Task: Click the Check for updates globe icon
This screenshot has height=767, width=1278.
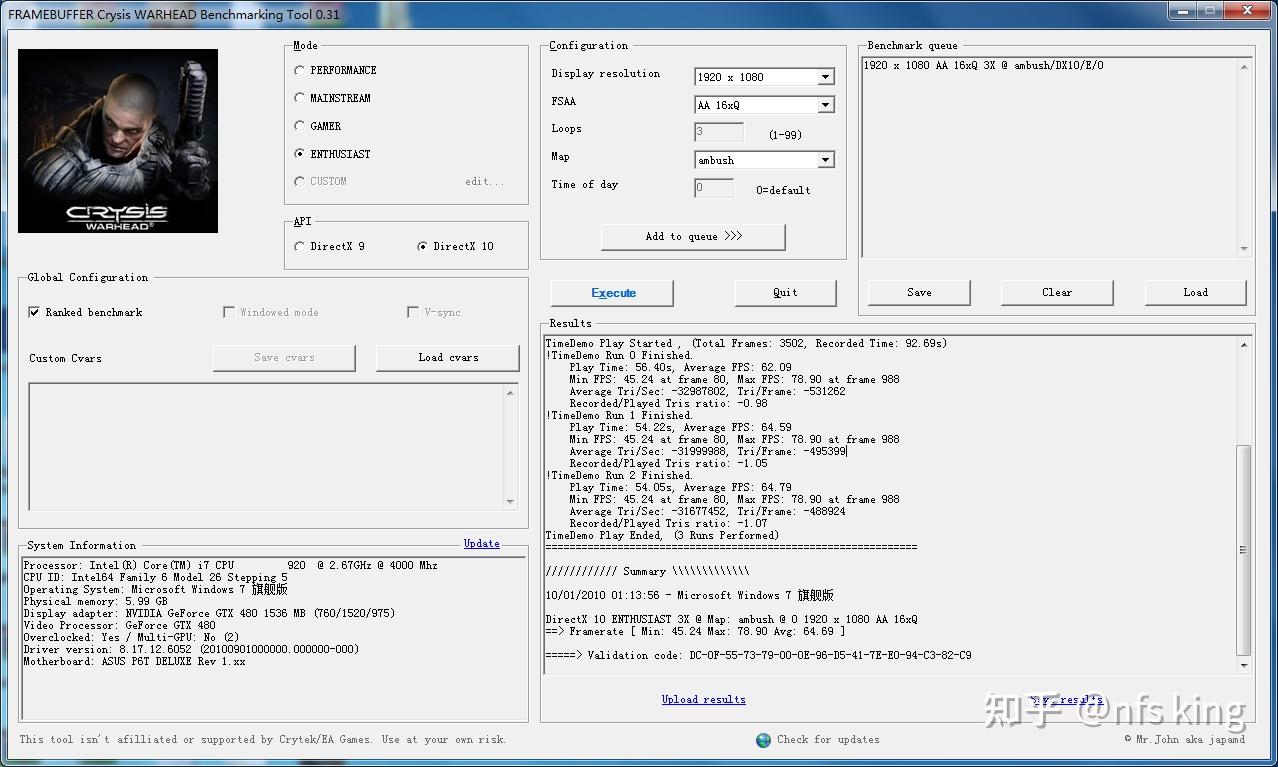Action: 764,740
